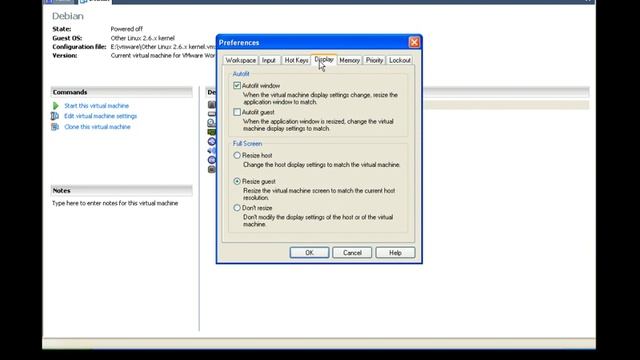Select the Resize host radio button
The width and height of the screenshot is (640, 360).
point(237,155)
